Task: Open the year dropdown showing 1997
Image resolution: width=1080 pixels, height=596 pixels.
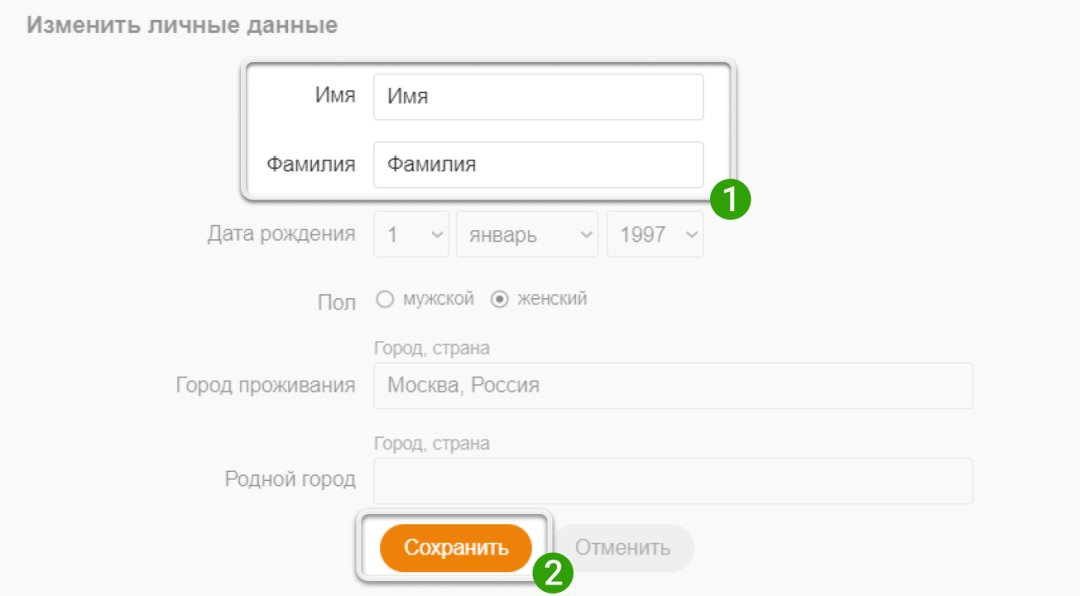Action: [x=655, y=233]
